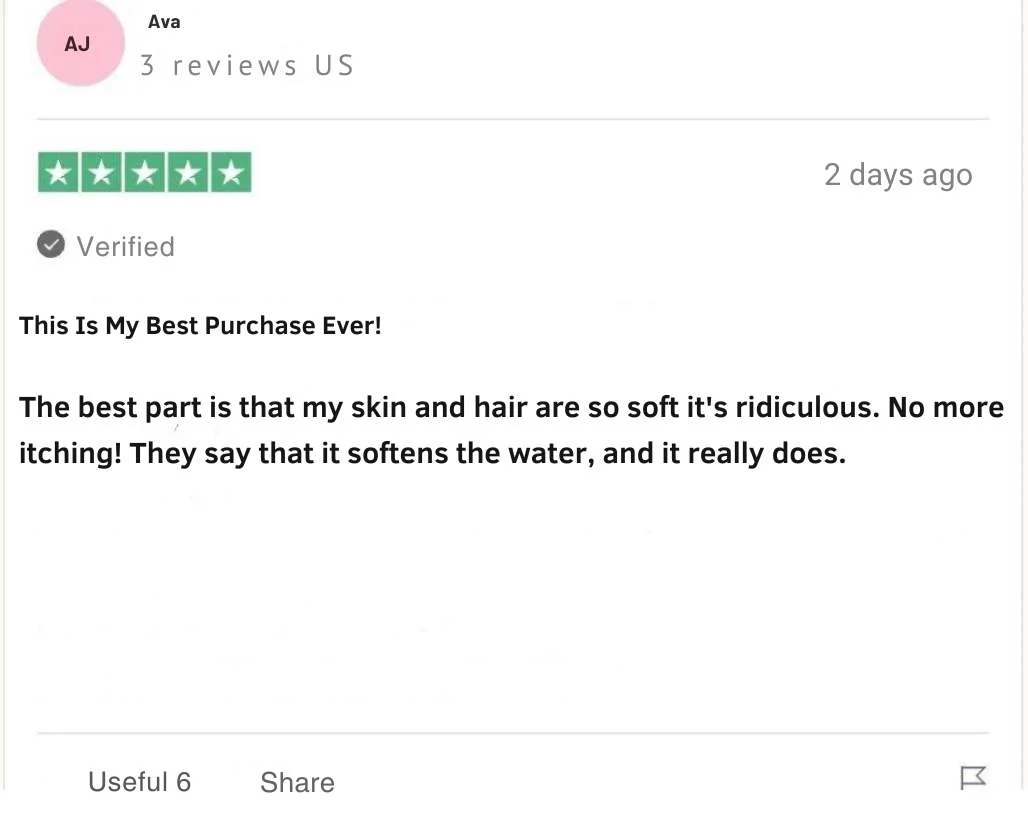Click the 3 reviews count text
1028x830 pixels.
pos(219,66)
